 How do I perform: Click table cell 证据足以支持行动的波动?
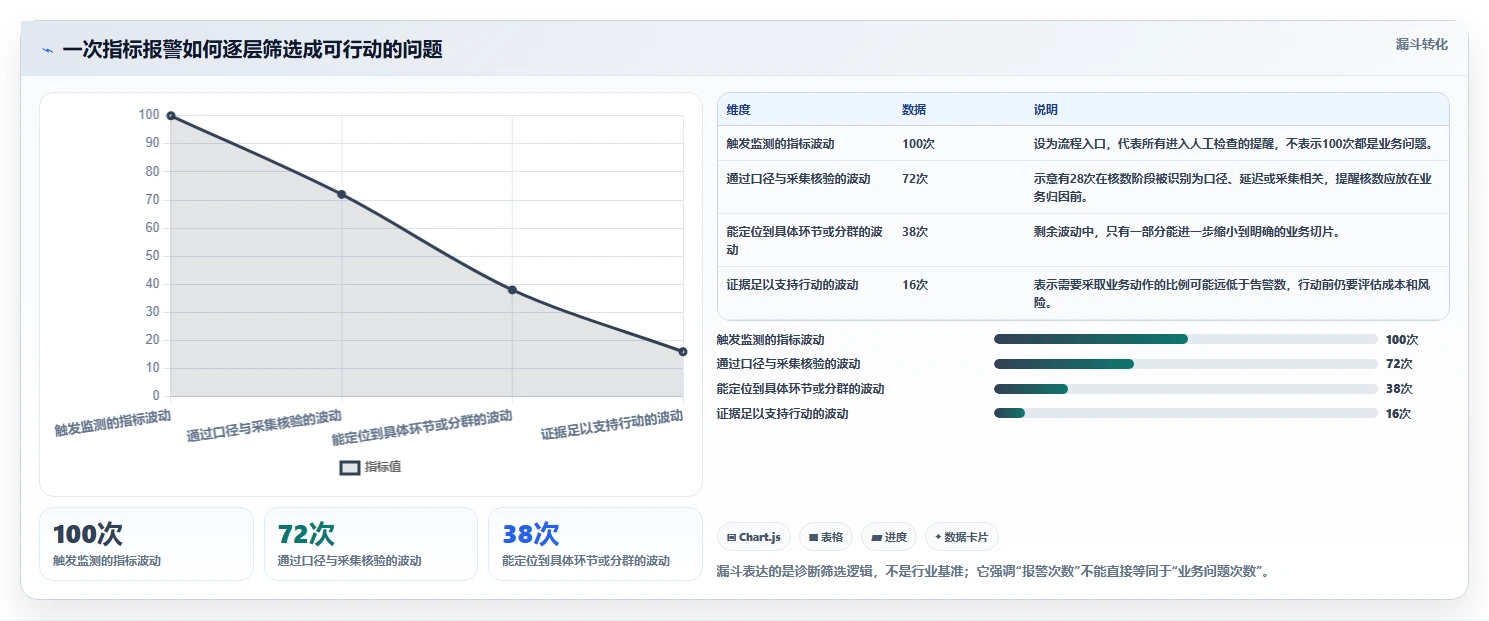pyautogui.click(x=793, y=285)
